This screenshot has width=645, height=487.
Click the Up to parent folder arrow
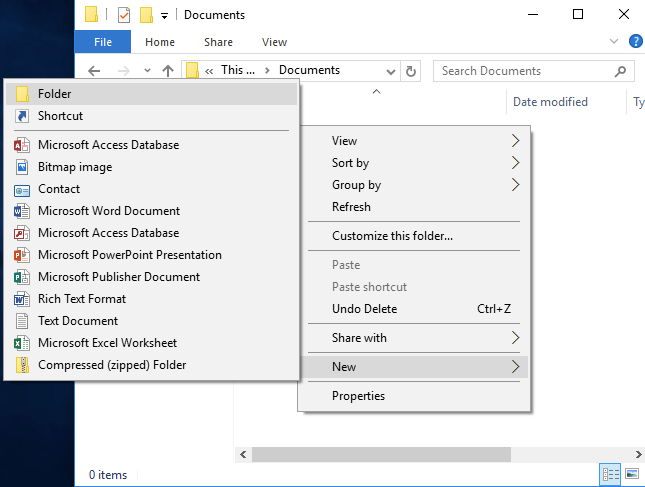168,71
